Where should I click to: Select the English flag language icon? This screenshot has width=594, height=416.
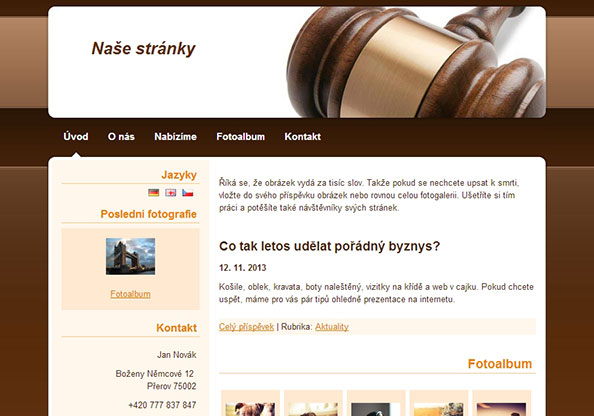coord(170,193)
